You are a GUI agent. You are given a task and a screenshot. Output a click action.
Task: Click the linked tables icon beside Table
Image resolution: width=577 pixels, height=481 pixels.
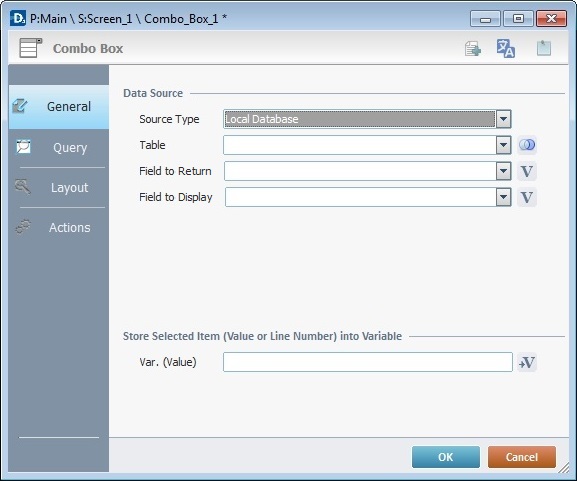point(527,145)
